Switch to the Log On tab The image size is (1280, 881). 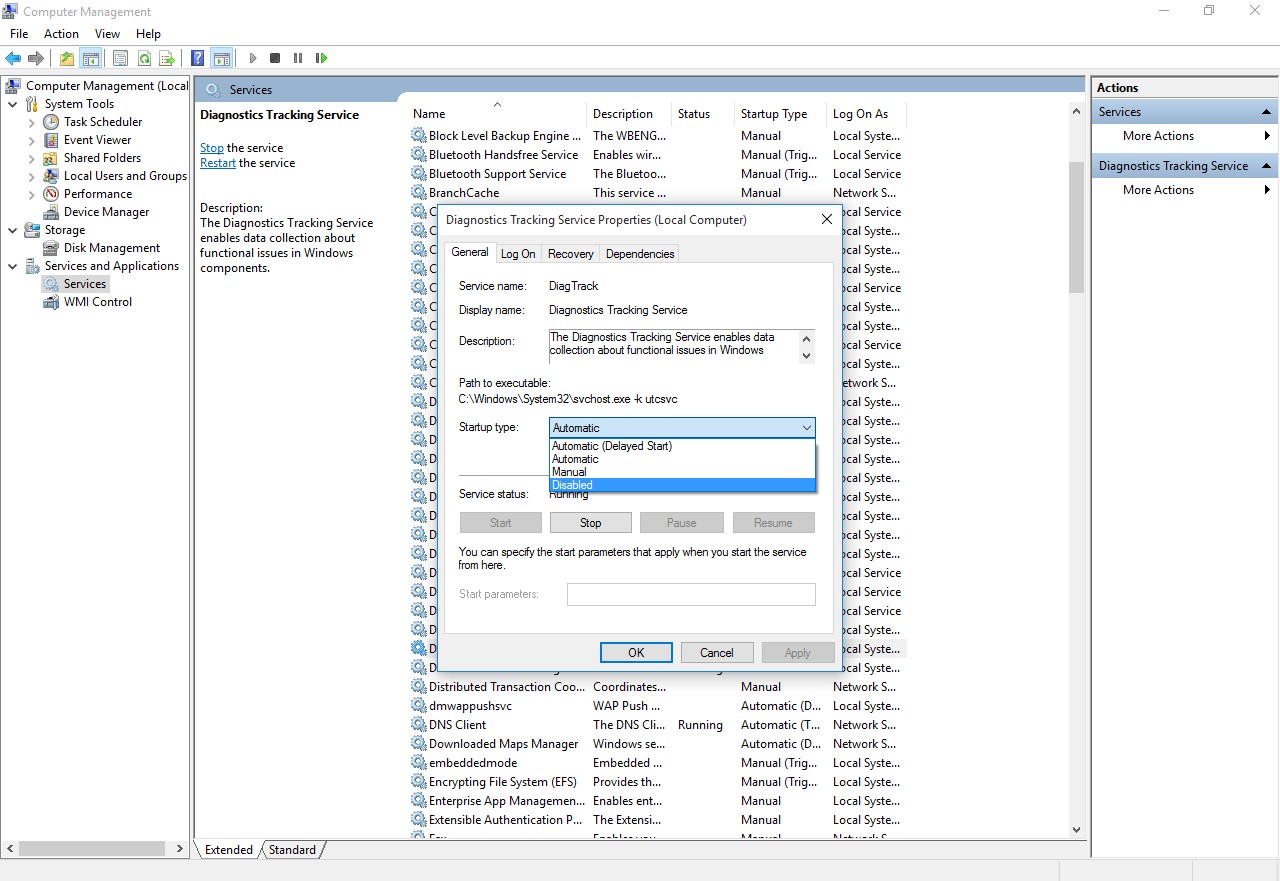[518, 254]
